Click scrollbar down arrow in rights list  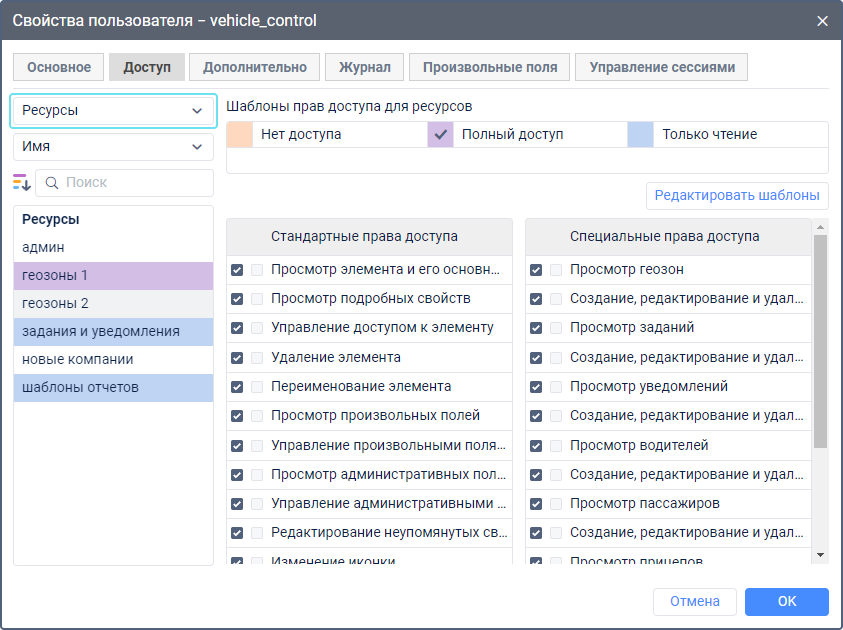pos(820,554)
